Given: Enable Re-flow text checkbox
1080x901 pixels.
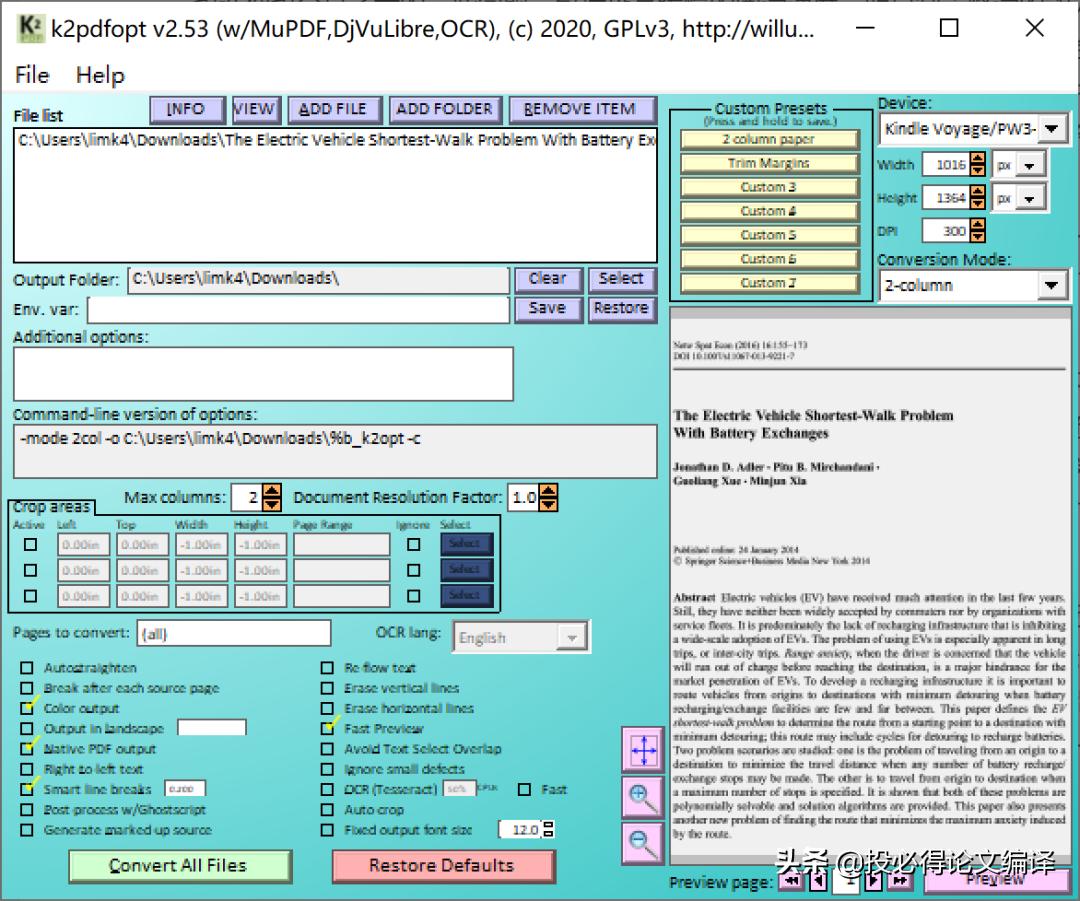Looking at the screenshot, I should [327, 667].
